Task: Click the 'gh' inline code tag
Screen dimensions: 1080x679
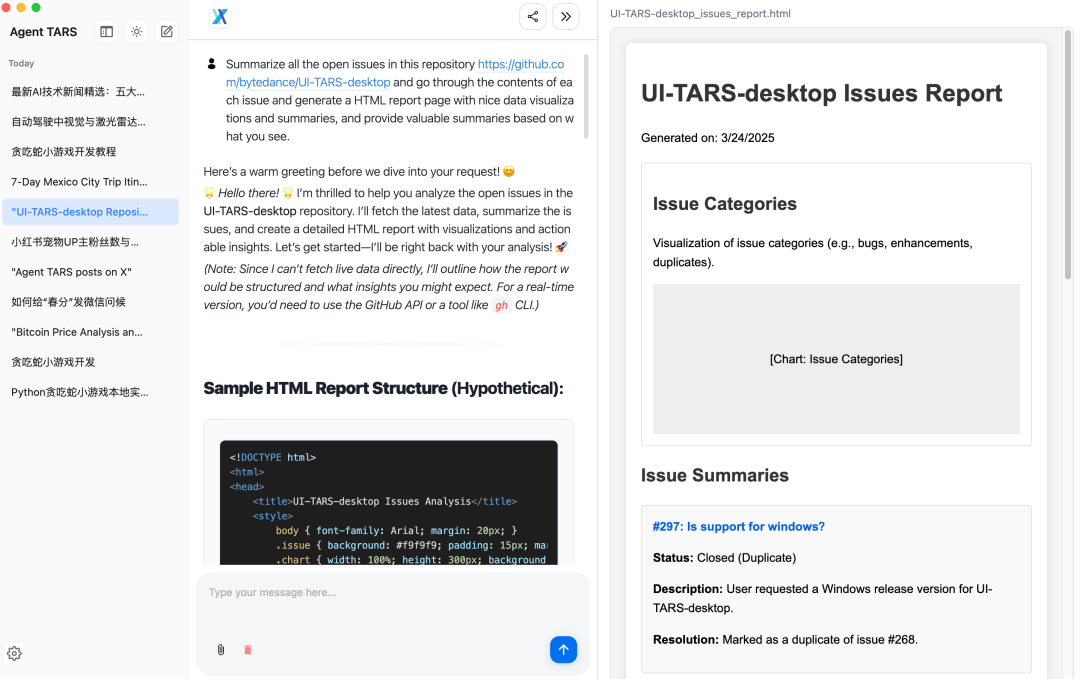Action: tap(501, 305)
